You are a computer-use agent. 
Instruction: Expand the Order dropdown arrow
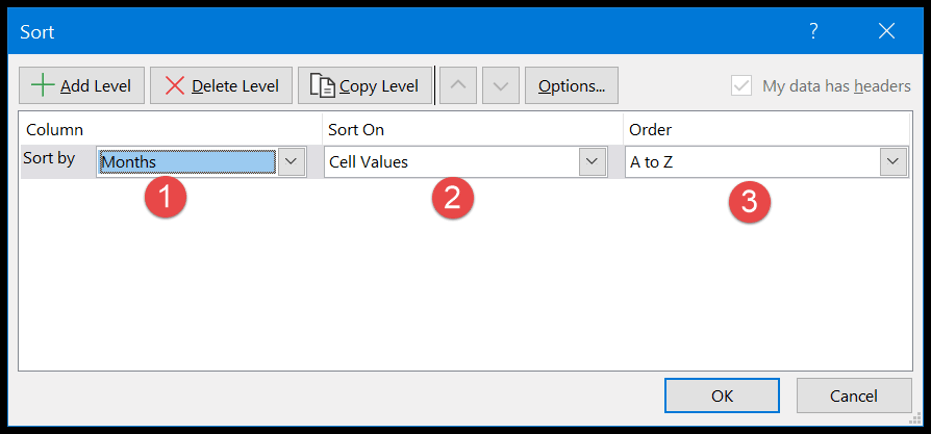[893, 162]
